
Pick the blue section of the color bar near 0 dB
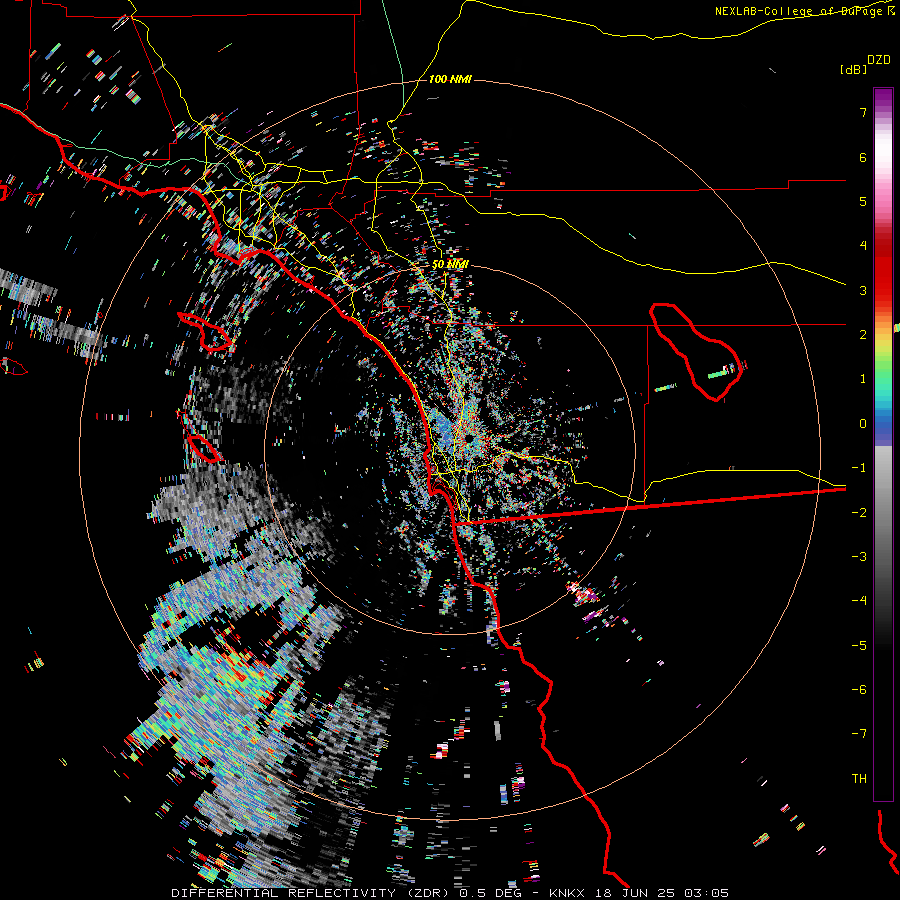[x=883, y=428]
